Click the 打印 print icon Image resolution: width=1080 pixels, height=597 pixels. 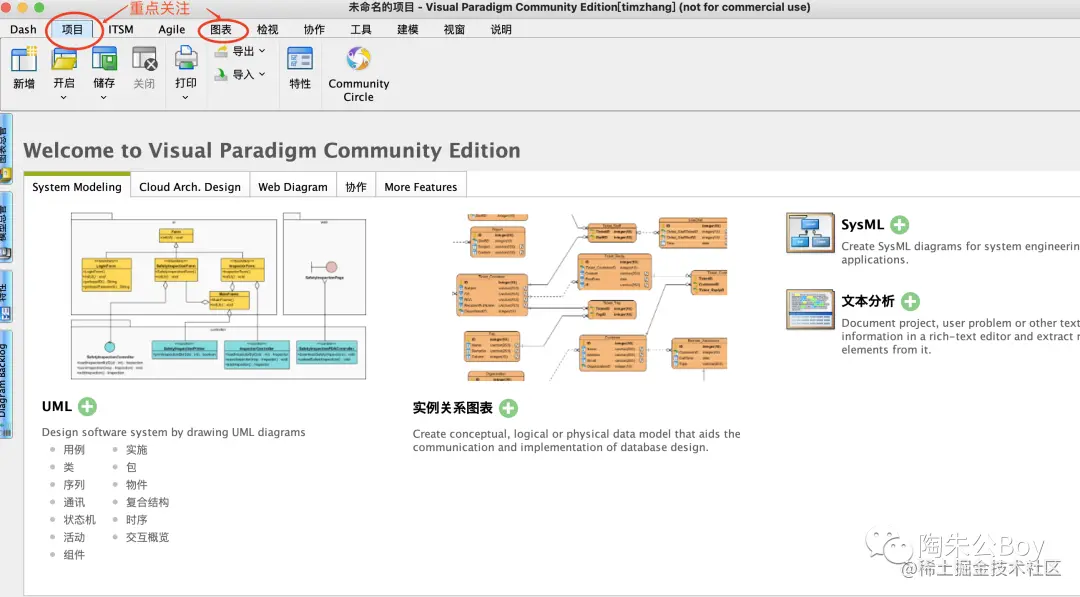pyautogui.click(x=186, y=59)
